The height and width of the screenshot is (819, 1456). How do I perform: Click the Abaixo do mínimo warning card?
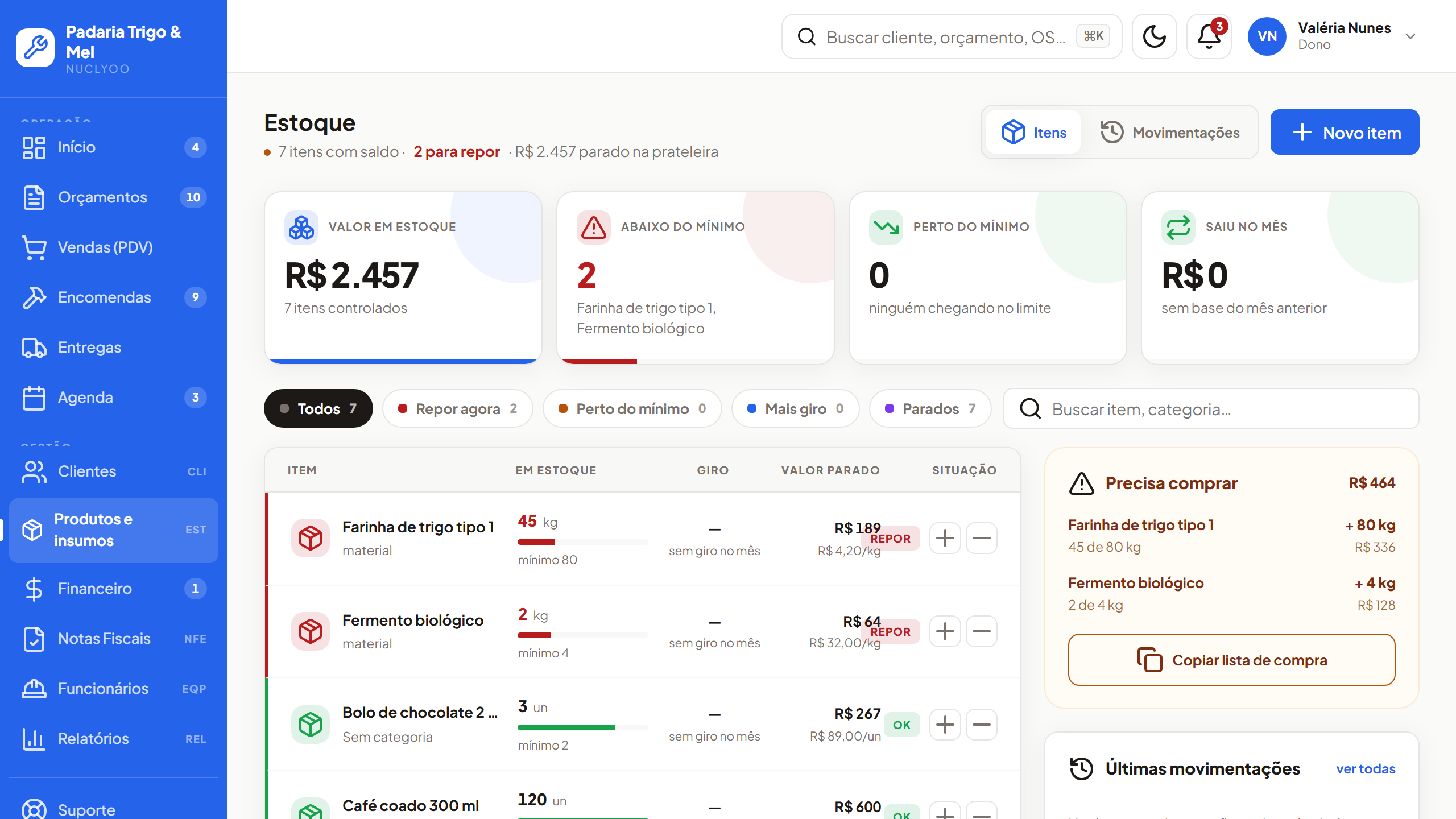(x=696, y=278)
